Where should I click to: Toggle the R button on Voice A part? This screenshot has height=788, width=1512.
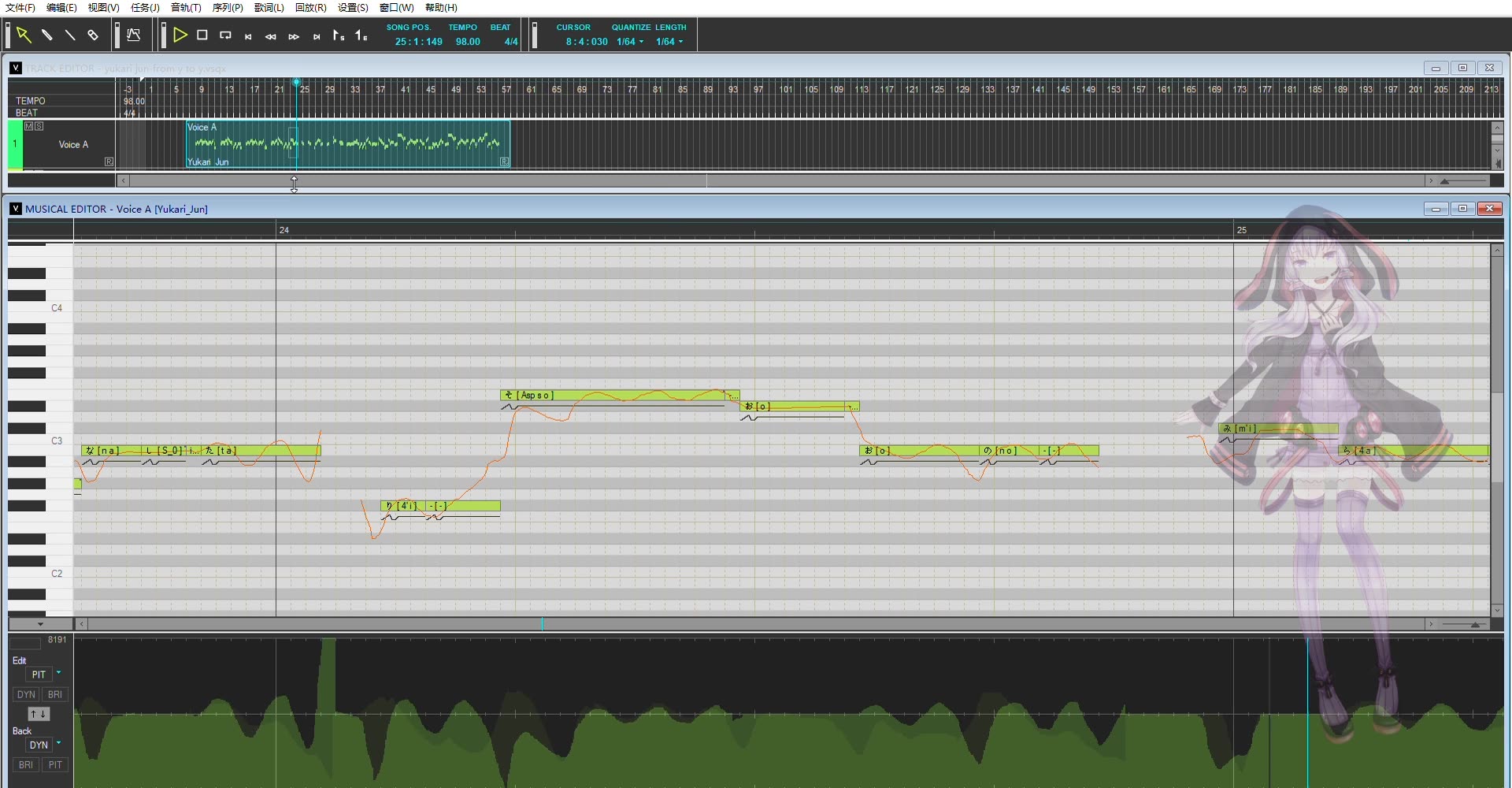505,162
